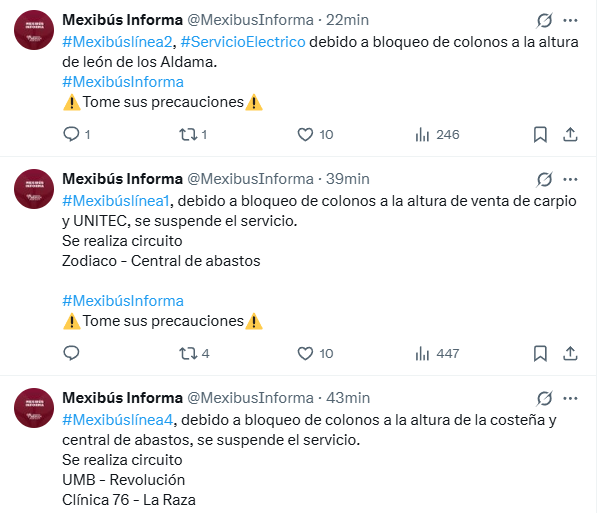Viewport: 603px width, 513px height.
Task: Like the Mexibúslínea1 Zodiaco circuit tweet
Action: 306,353
